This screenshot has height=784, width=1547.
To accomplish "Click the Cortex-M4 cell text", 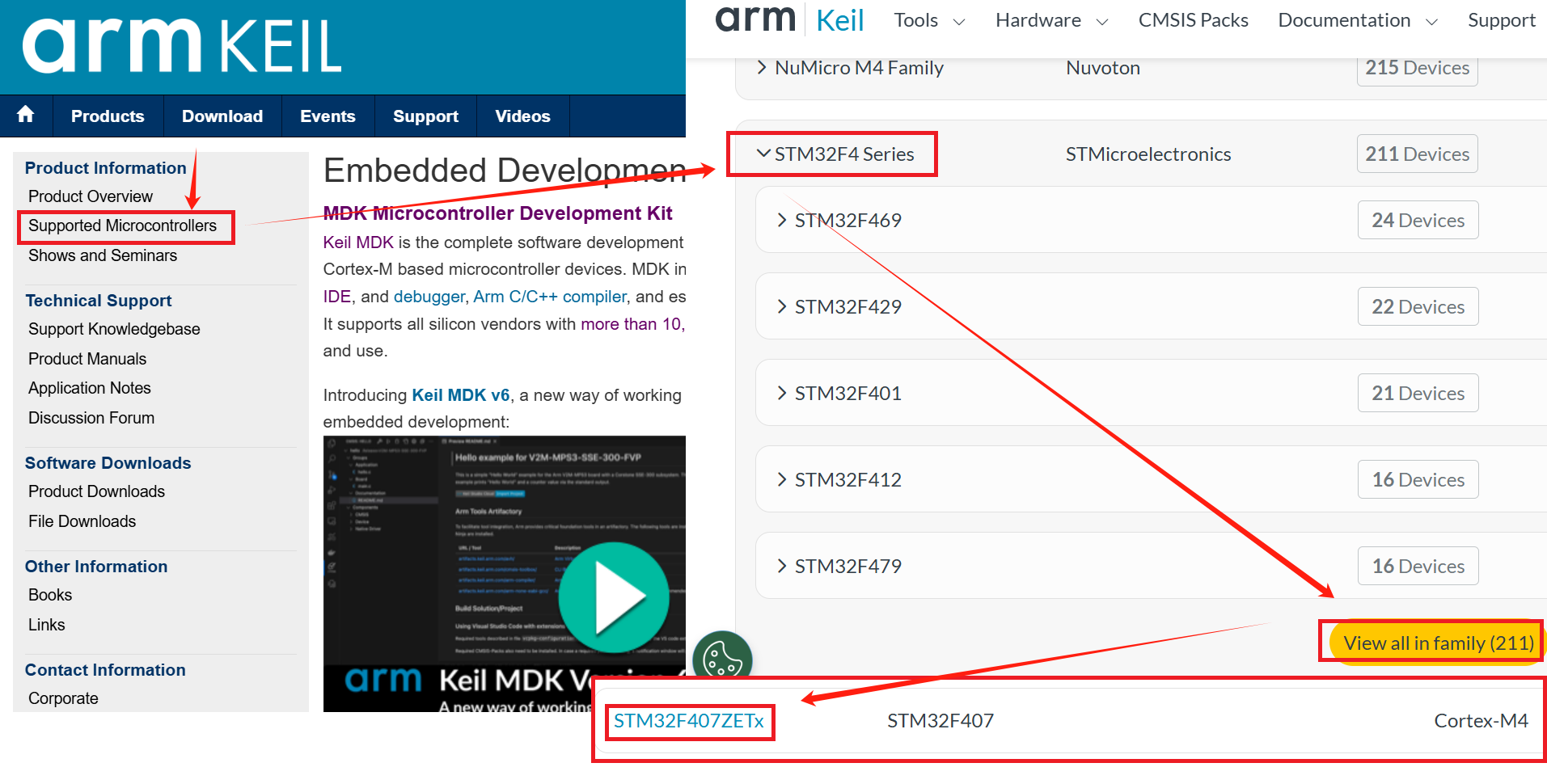I will [x=1481, y=721].
